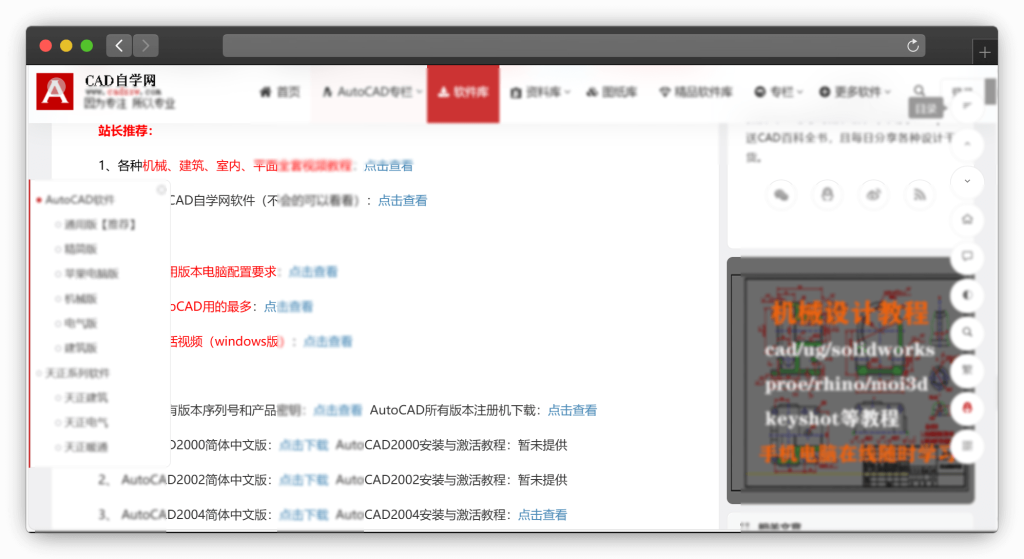The height and width of the screenshot is (559, 1024).
Task: Open the WeChat social icon
Action: [x=781, y=195]
